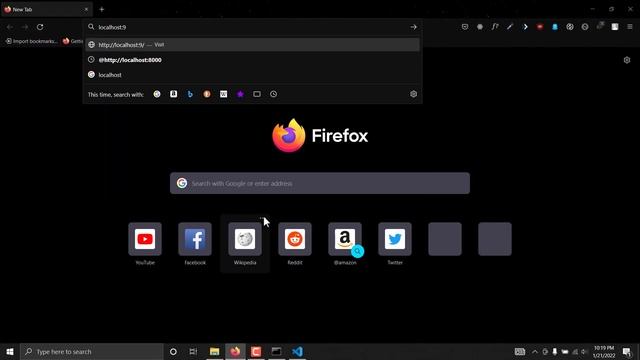
Task: Search this time with Google
Action: pos(157,94)
